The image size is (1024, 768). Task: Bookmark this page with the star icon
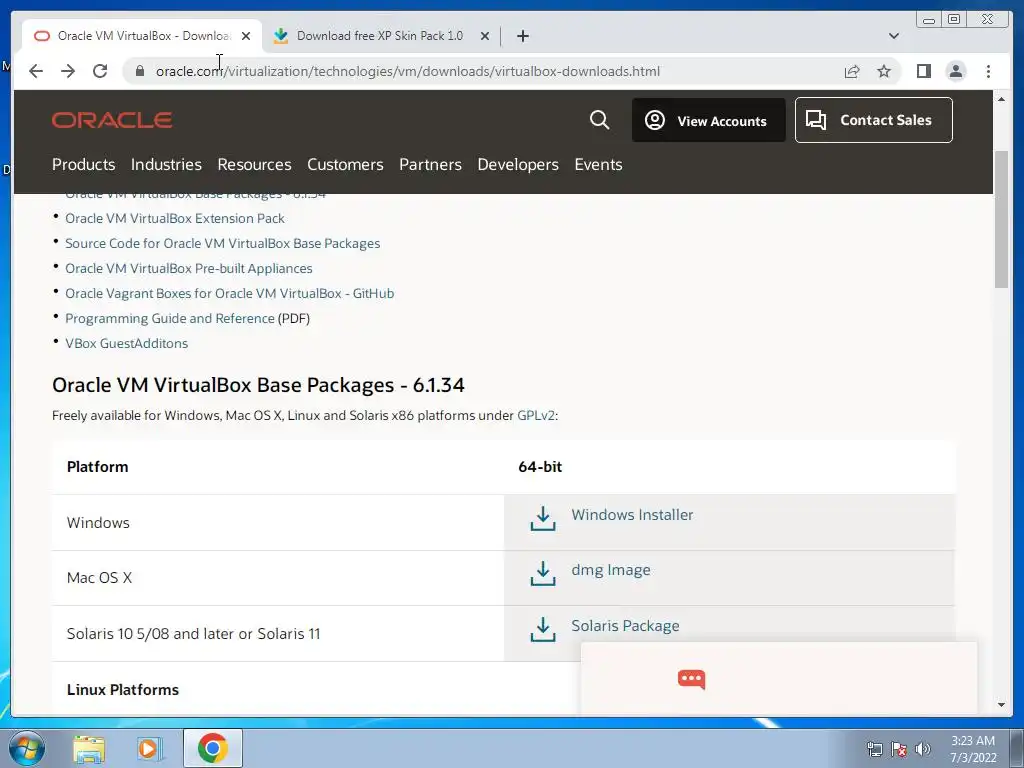(x=884, y=71)
